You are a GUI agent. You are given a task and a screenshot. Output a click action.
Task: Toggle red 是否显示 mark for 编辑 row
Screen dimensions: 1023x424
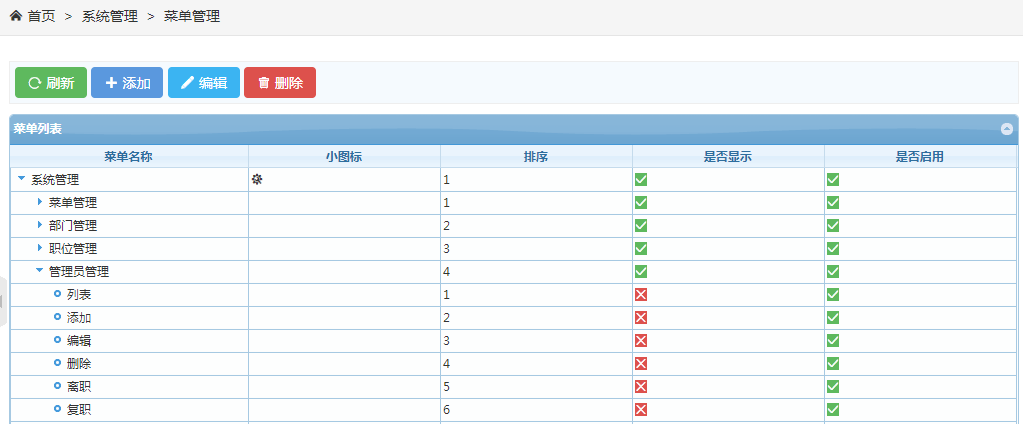tap(641, 341)
